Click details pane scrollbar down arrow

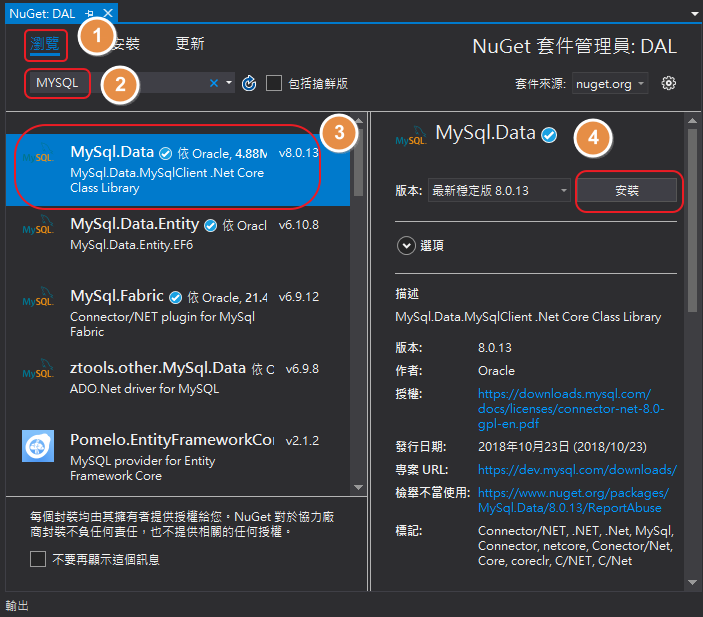pos(692,582)
